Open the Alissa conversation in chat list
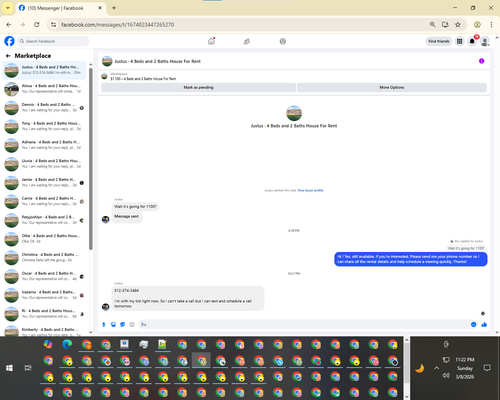Screen dimensions: 500x400 click(44, 89)
